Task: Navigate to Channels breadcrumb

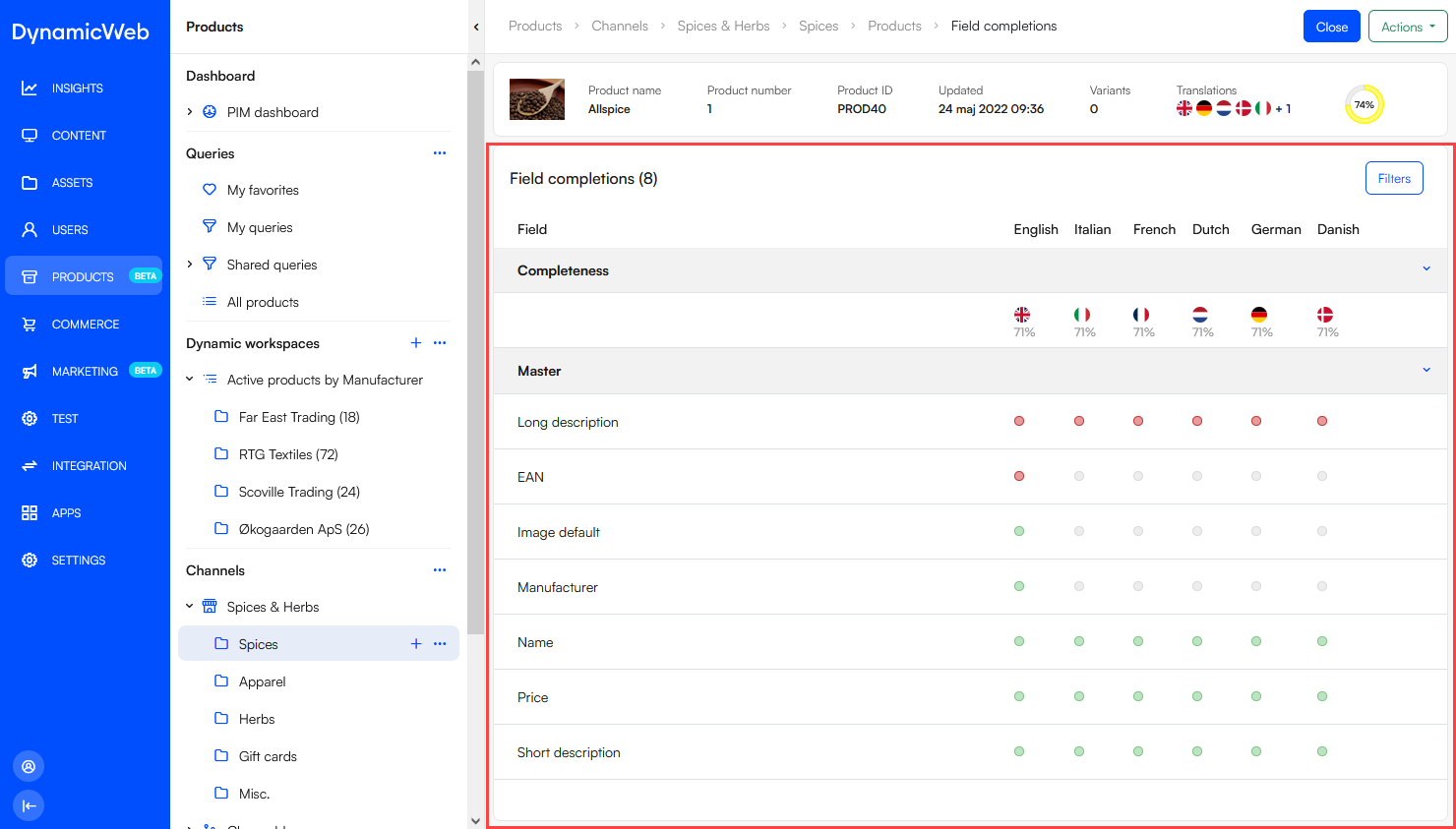Action: pos(620,27)
